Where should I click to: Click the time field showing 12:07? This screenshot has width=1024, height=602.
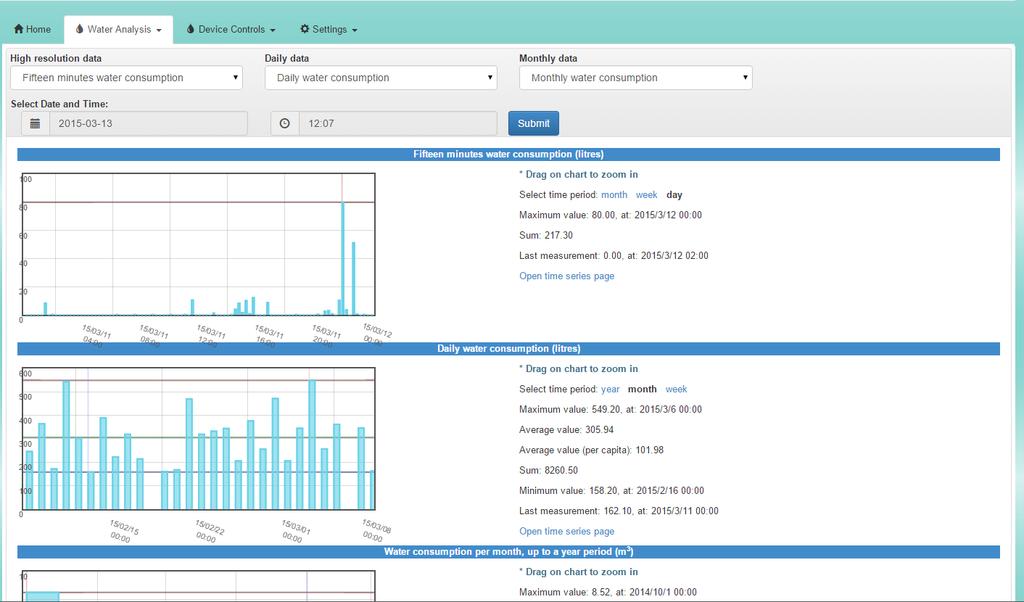398,123
